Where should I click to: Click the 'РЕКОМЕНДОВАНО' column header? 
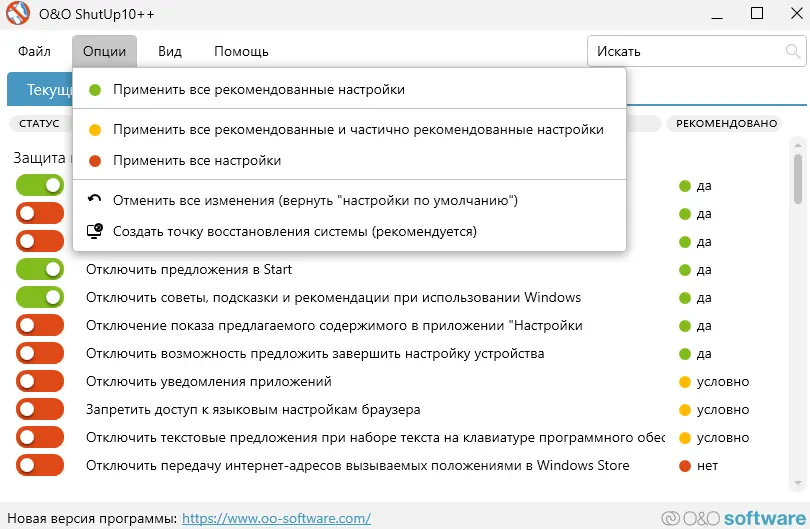[x=726, y=124]
